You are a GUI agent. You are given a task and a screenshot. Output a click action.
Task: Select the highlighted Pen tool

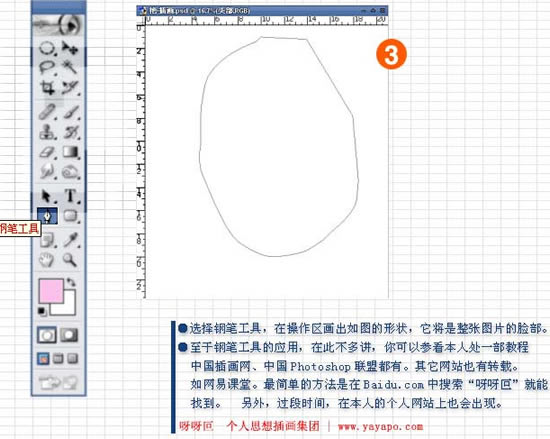click(47, 216)
